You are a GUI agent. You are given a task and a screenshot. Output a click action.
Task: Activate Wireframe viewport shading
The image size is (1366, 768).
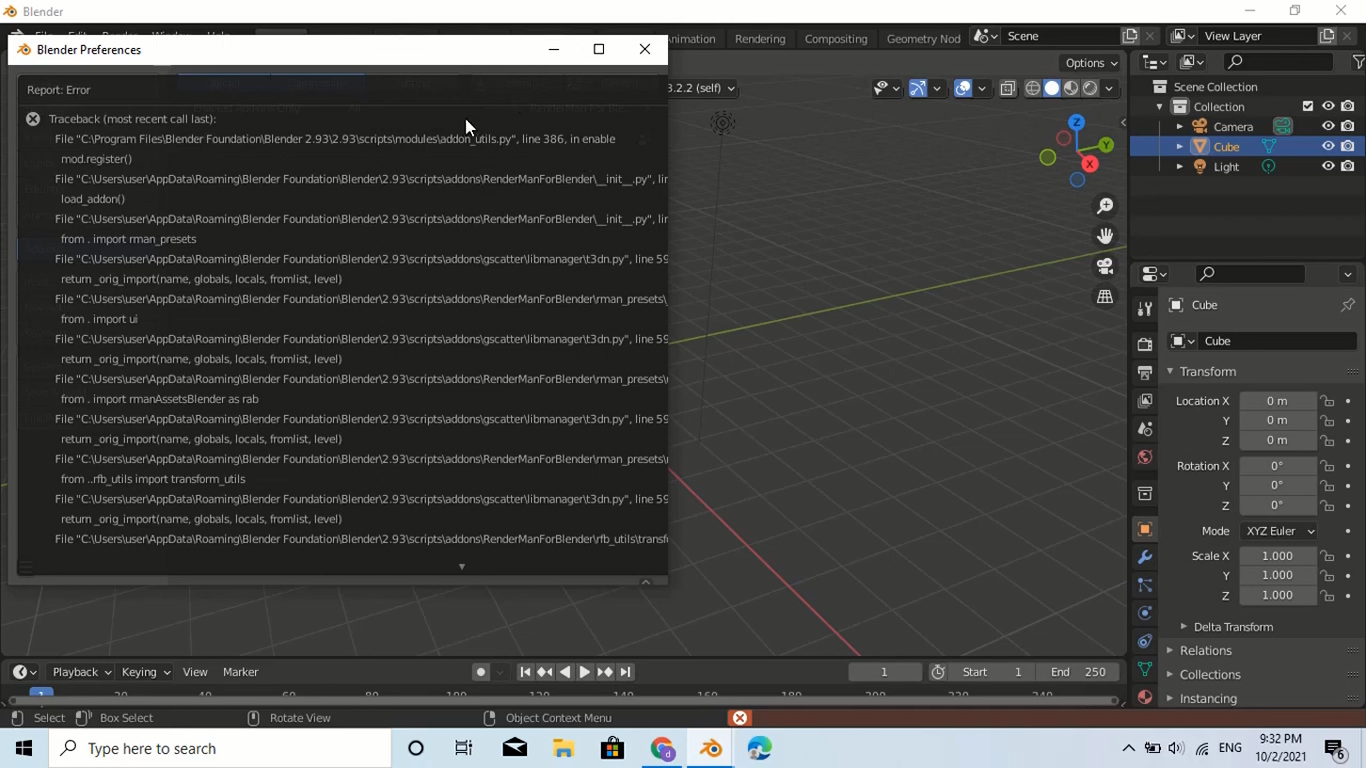[1032, 88]
